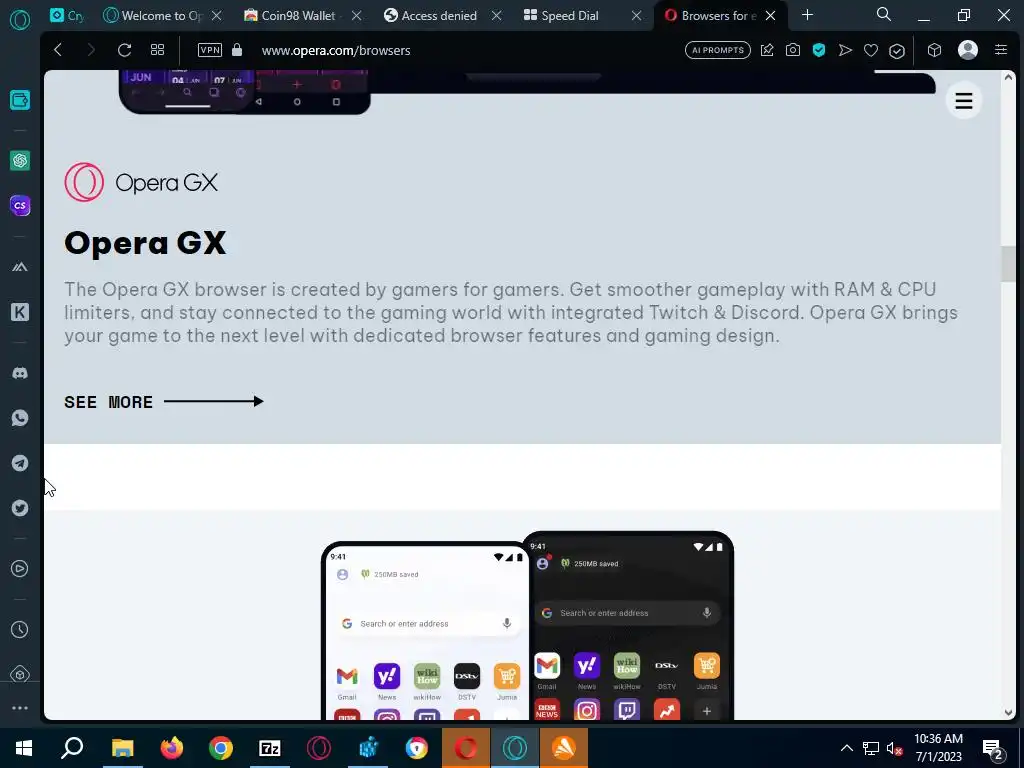Go back to the previous page
The width and height of the screenshot is (1024, 768).
[58, 50]
